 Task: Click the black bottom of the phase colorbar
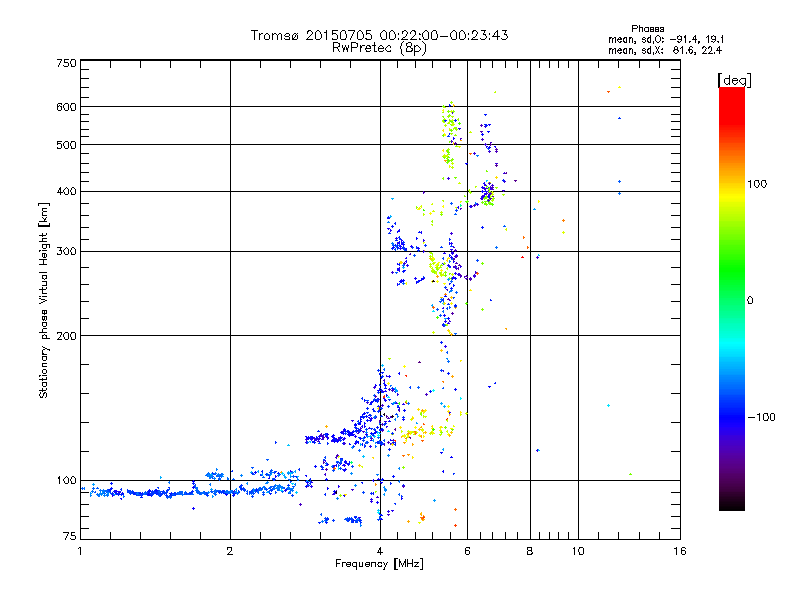coord(732,505)
